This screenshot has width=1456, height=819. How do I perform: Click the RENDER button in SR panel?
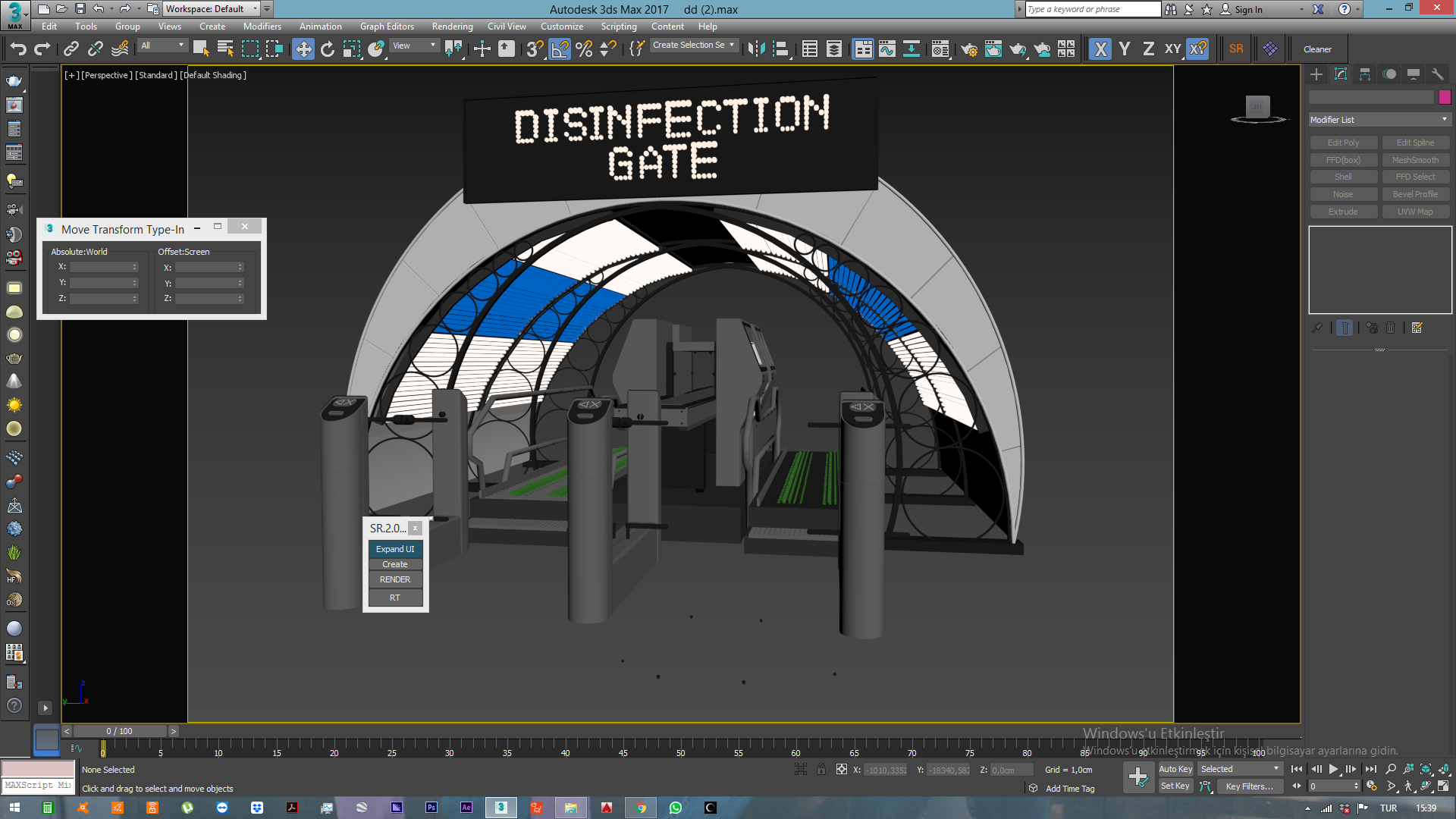[395, 579]
